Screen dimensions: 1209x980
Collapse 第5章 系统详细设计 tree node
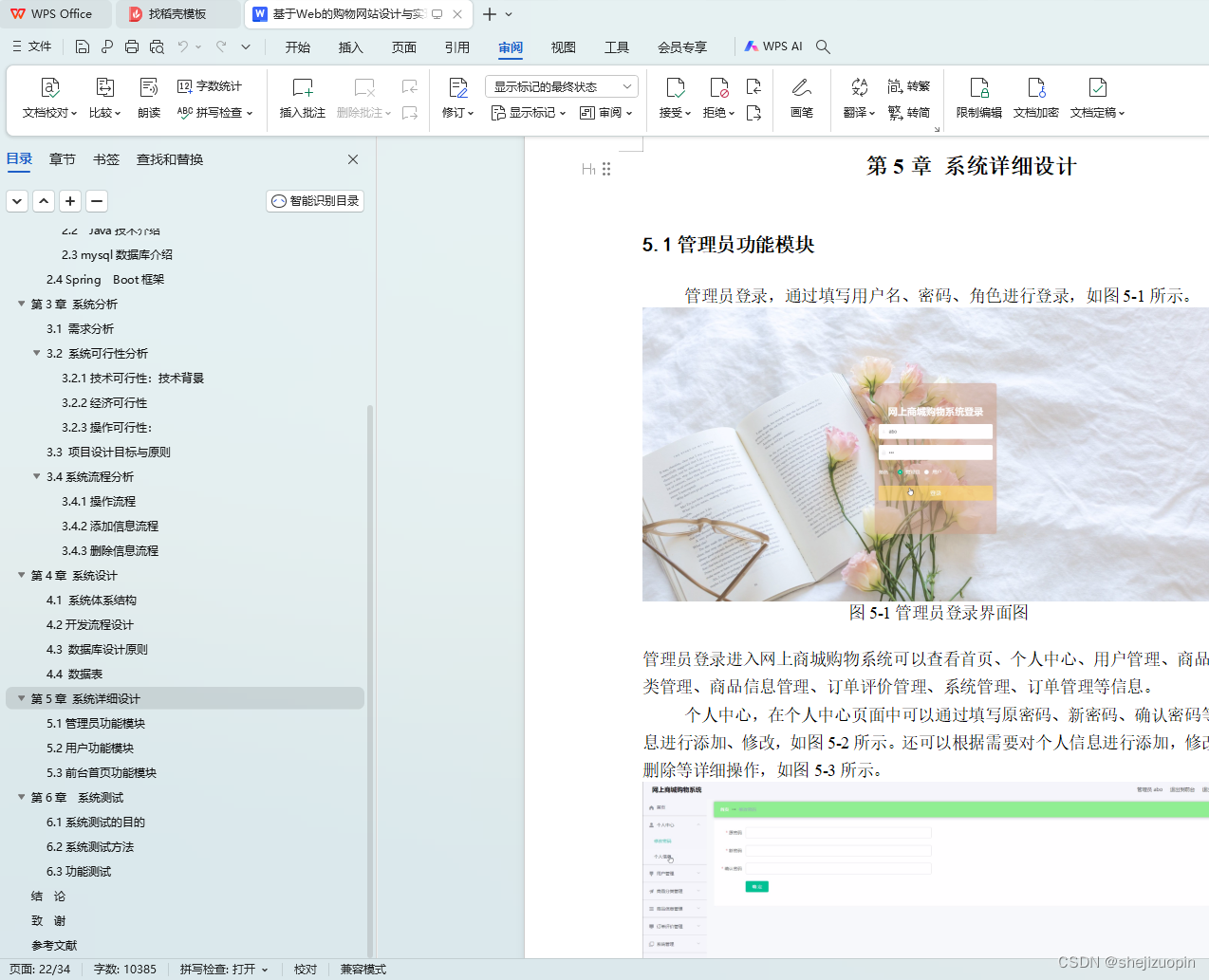click(21, 698)
